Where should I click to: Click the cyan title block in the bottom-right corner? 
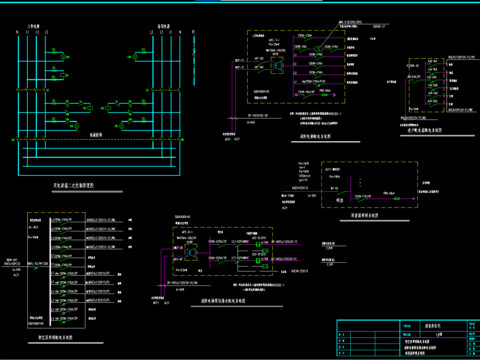(408, 338)
